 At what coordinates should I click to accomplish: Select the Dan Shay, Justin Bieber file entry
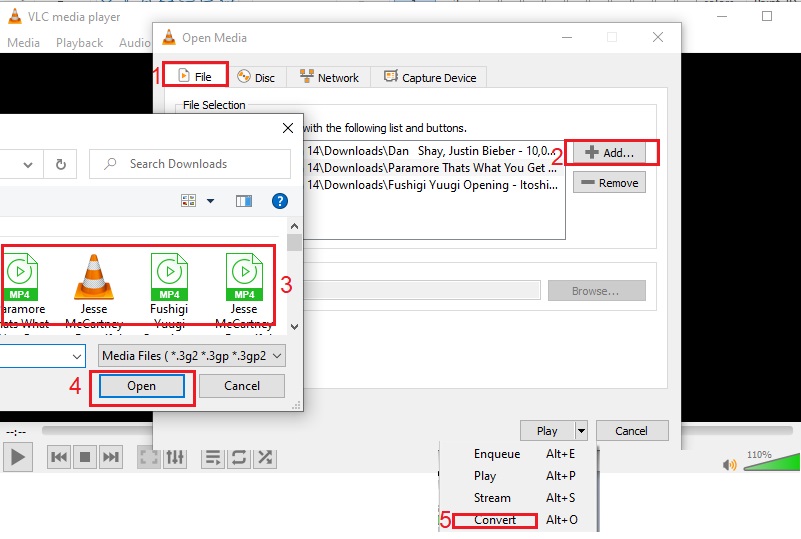[433, 151]
